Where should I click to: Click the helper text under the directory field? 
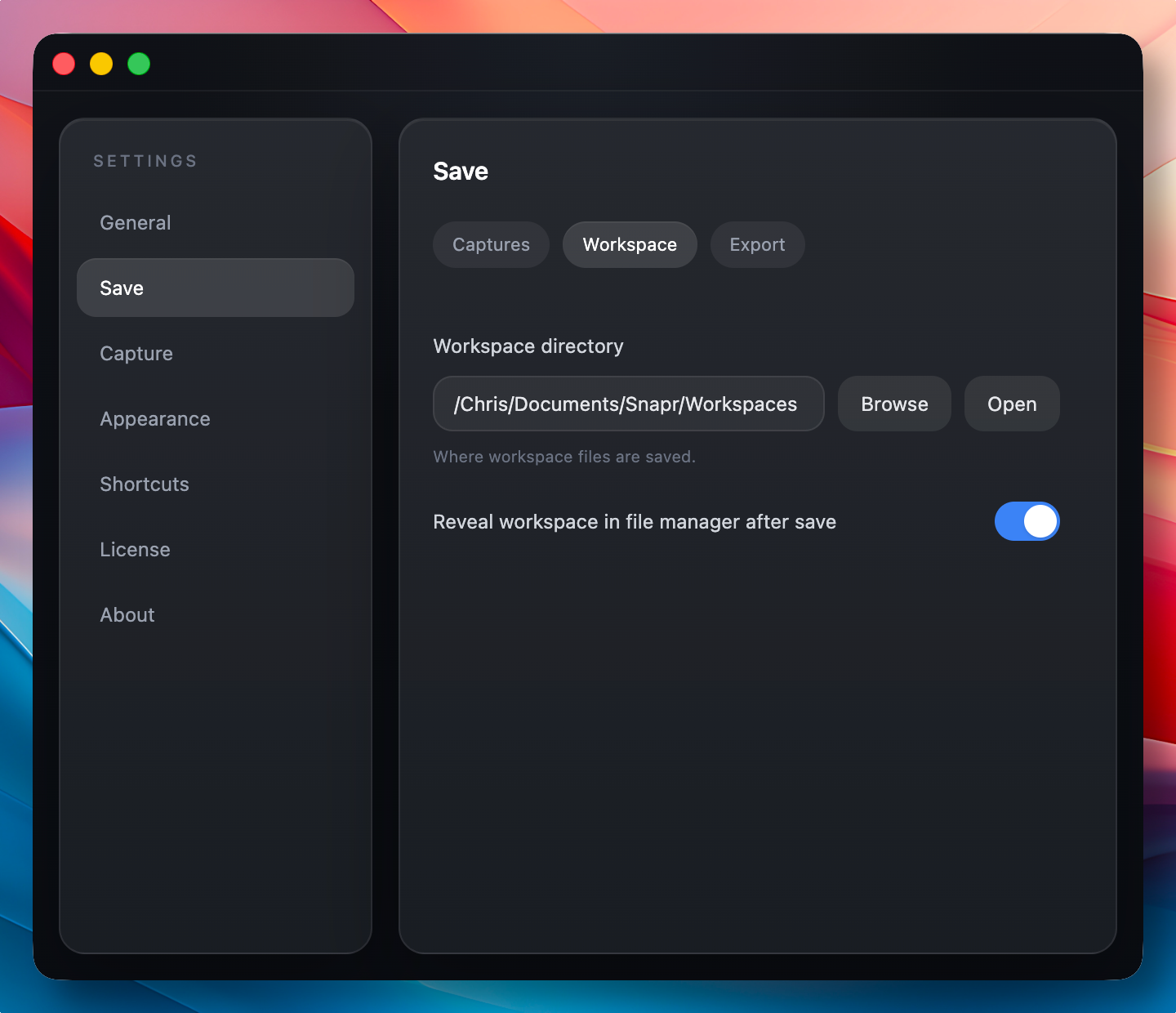point(564,457)
